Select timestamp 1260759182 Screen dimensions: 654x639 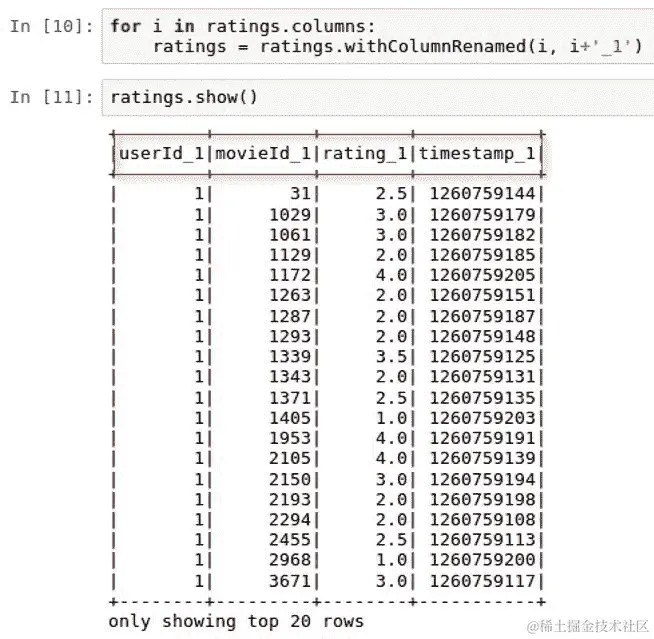[x=483, y=235]
